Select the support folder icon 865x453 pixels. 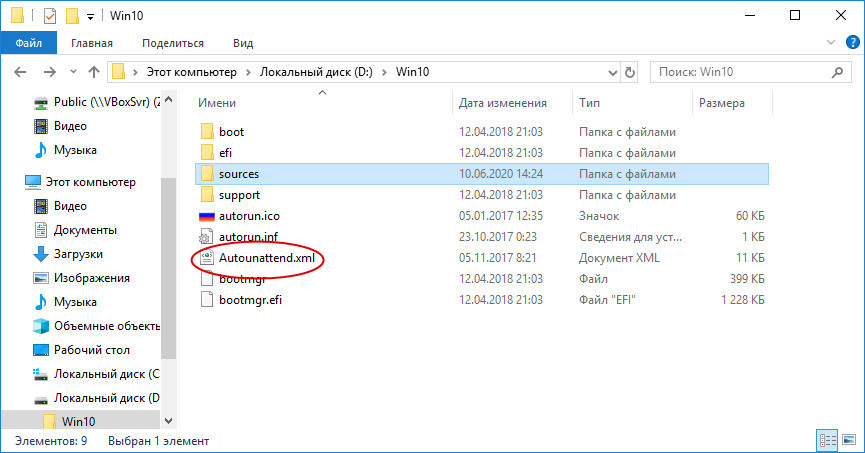click(x=207, y=195)
